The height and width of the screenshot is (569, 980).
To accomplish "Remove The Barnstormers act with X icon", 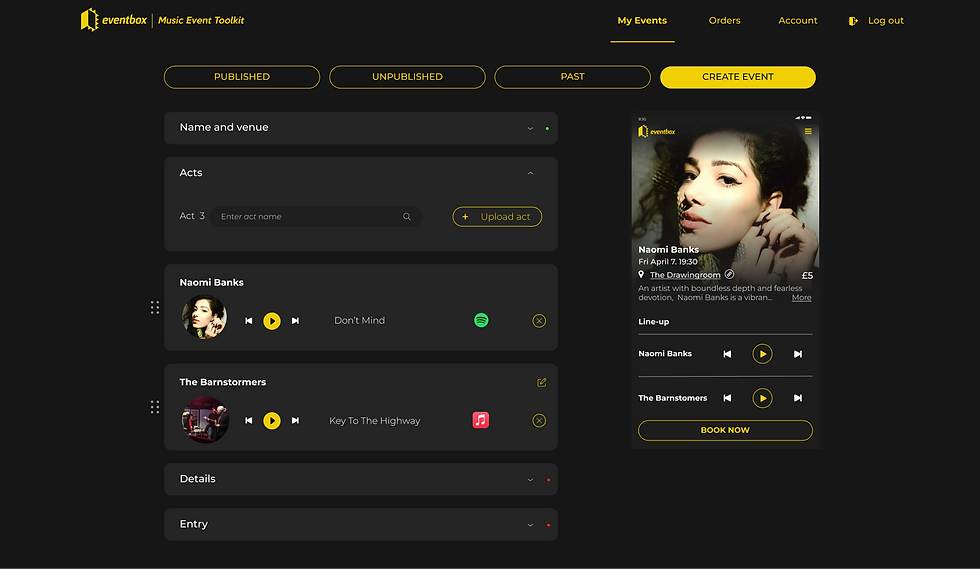I will (x=539, y=421).
